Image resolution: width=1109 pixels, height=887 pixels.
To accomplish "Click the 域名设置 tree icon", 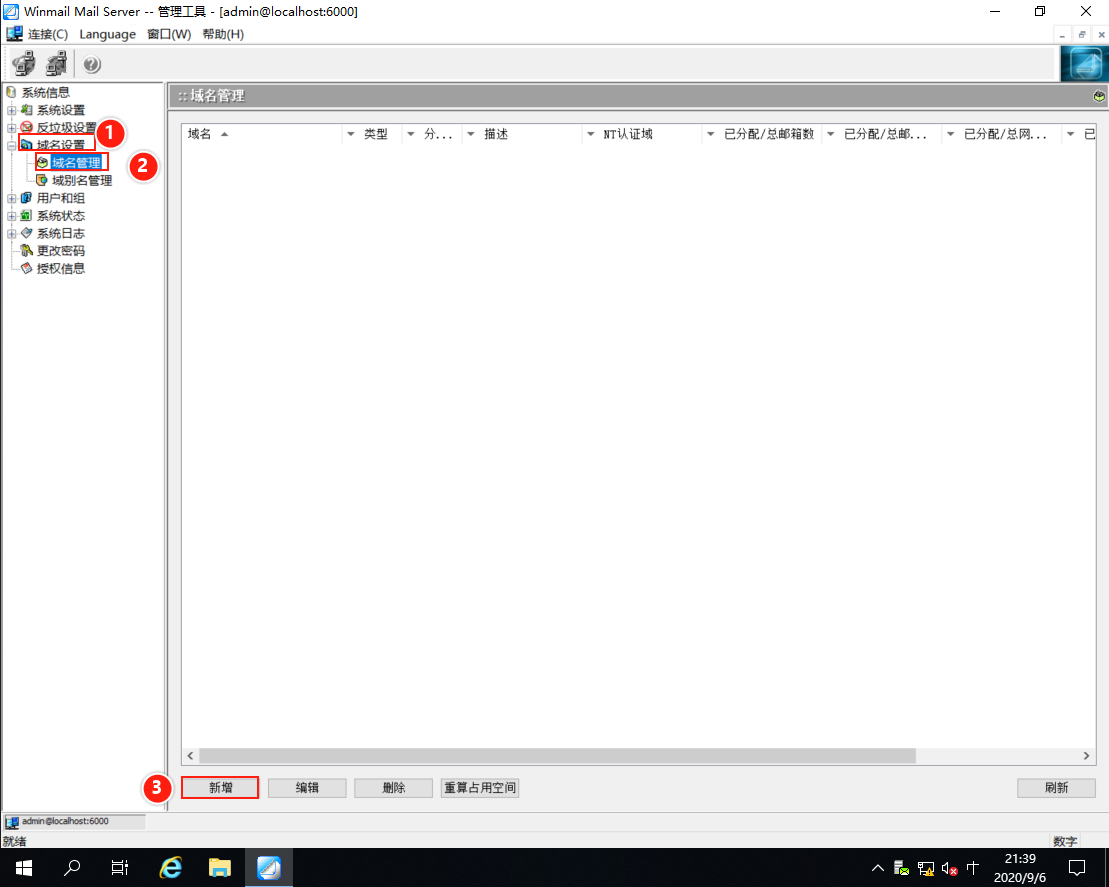I will click(x=27, y=145).
